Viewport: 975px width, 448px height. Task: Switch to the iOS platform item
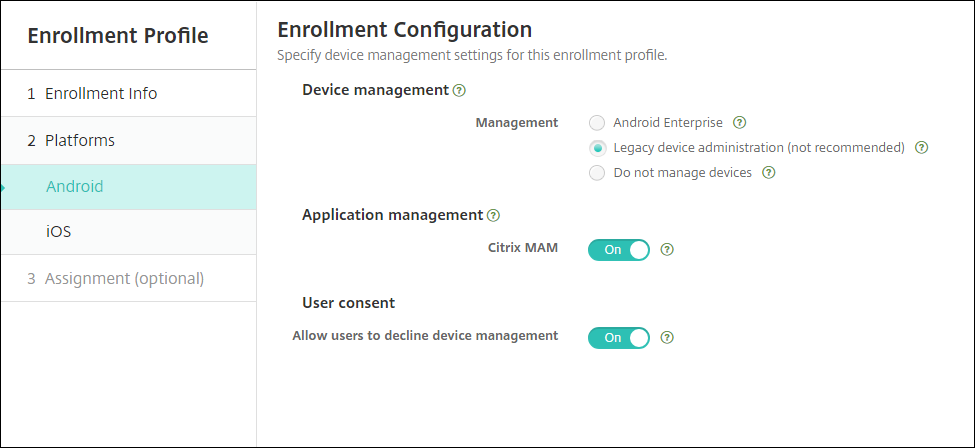59,232
